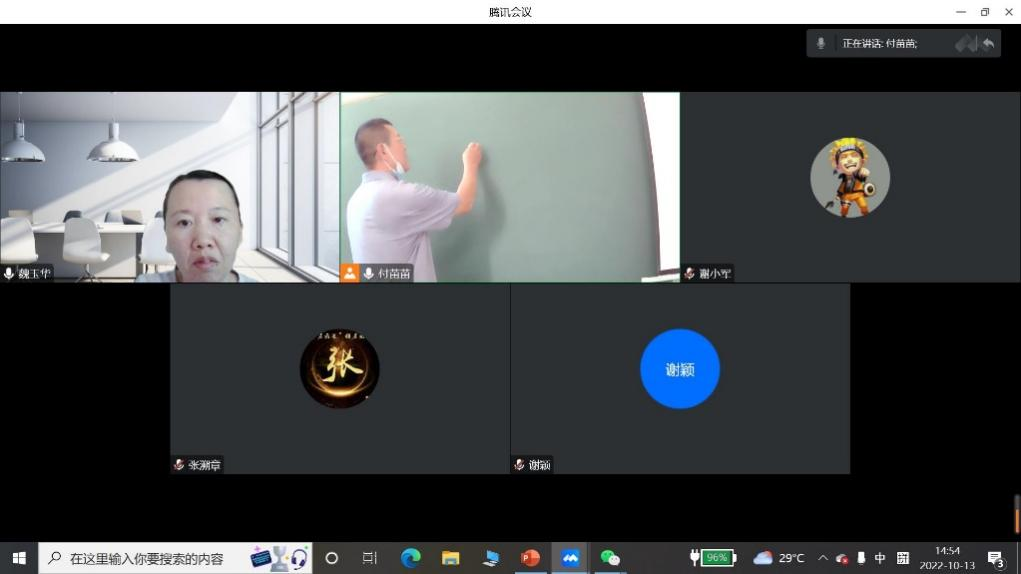Launch Microsoft Edge from the taskbar

coord(410,558)
